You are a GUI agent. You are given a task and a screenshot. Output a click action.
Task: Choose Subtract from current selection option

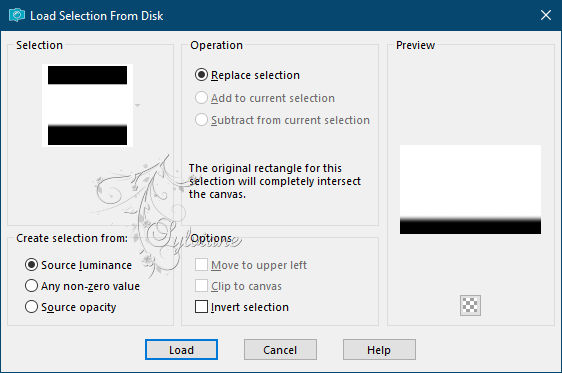click(201, 120)
